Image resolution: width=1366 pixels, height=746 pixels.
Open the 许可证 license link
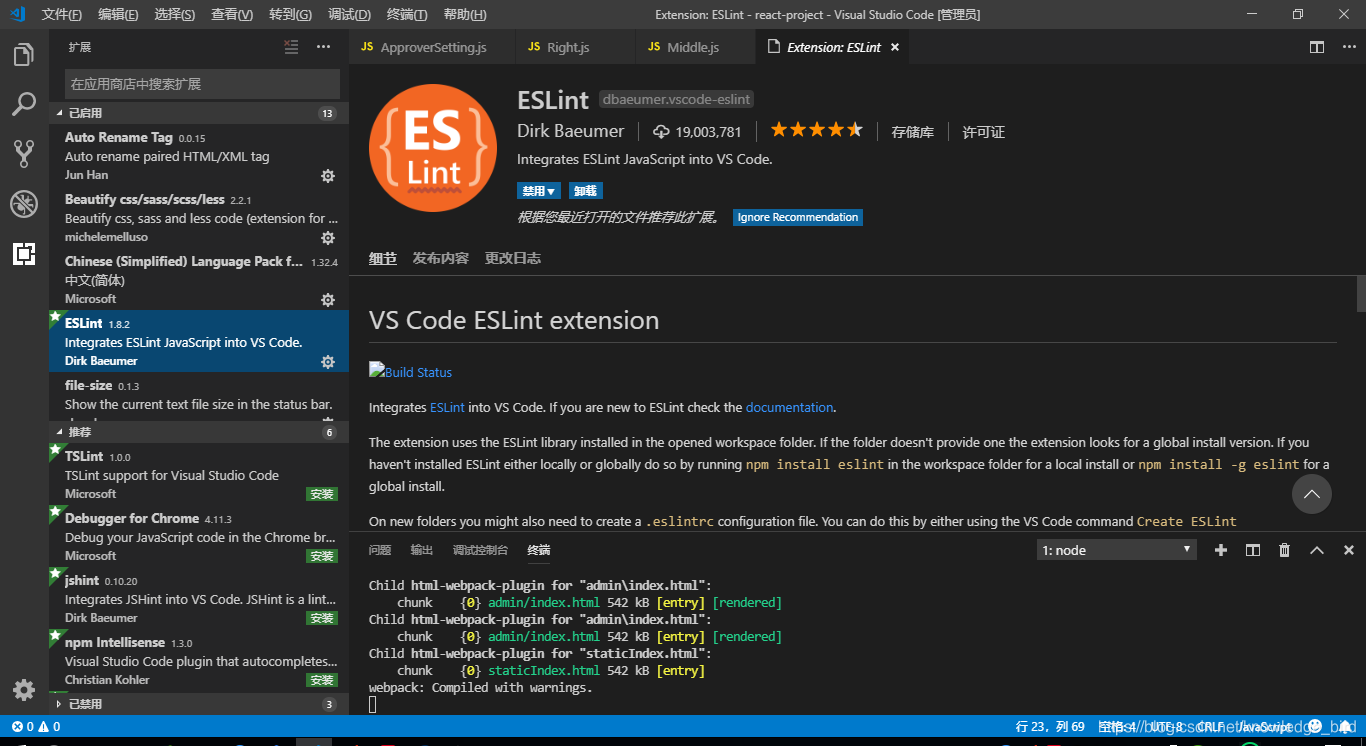[x=983, y=132]
